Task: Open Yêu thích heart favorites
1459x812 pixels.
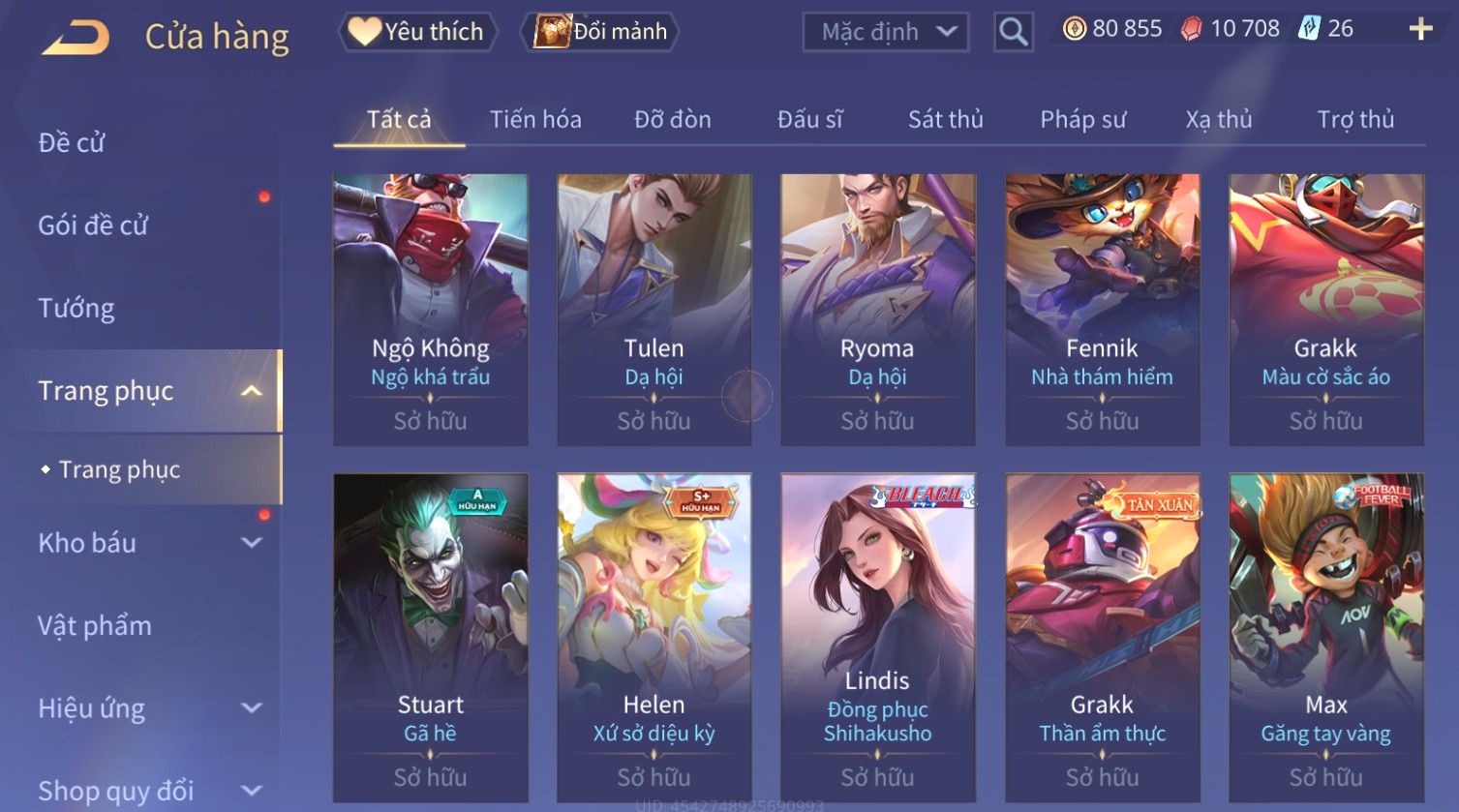Action: click(x=416, y=32)
